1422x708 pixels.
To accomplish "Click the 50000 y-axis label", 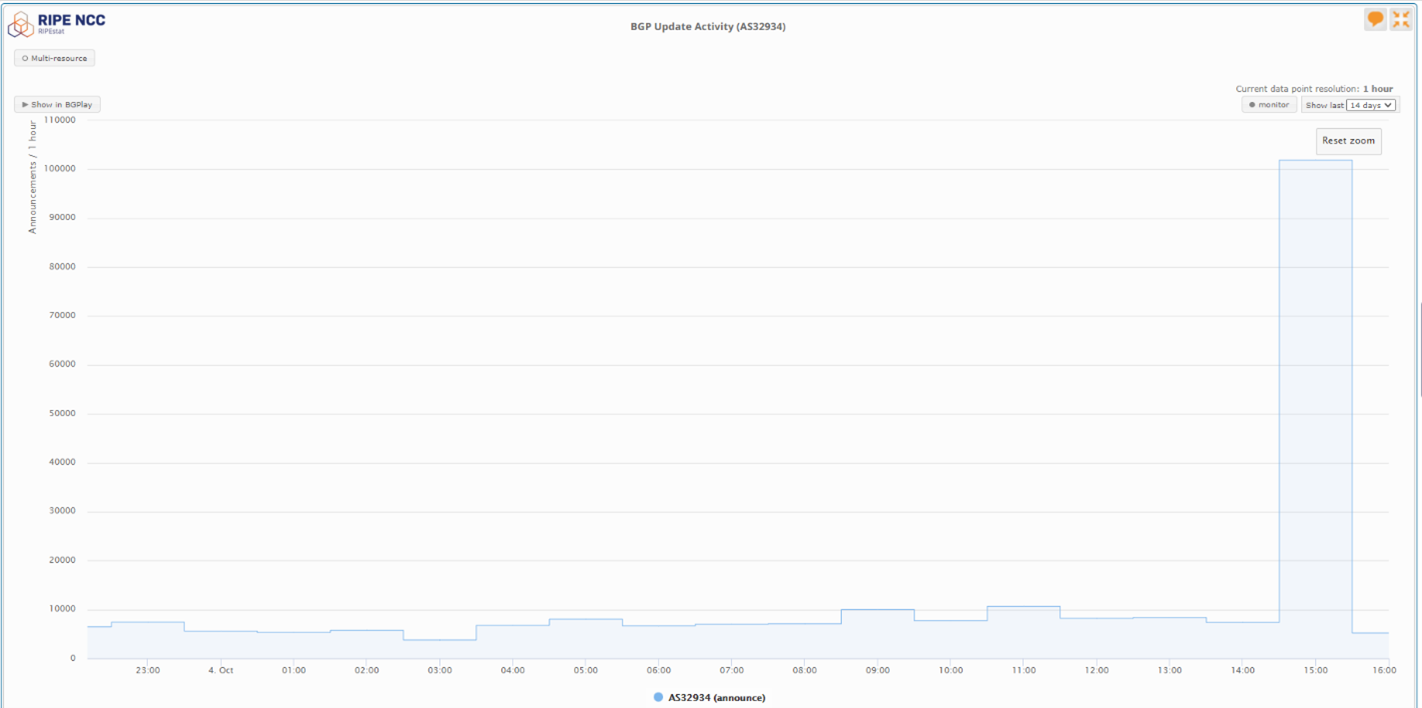I will pos(61,414).
